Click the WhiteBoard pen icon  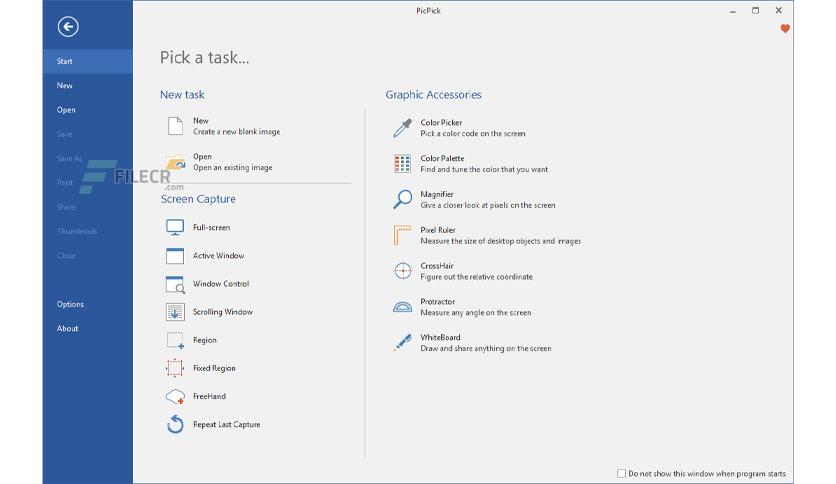pyautogui.click(x=403, y=342)
